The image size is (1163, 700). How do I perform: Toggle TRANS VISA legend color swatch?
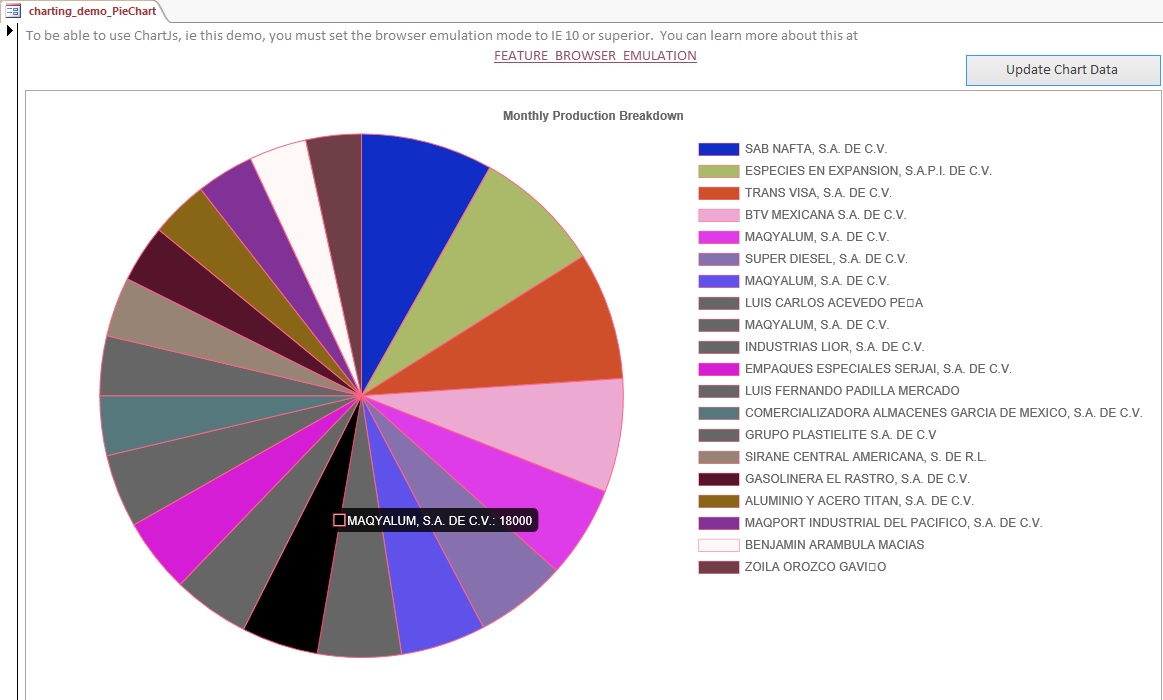pos(719,193)
